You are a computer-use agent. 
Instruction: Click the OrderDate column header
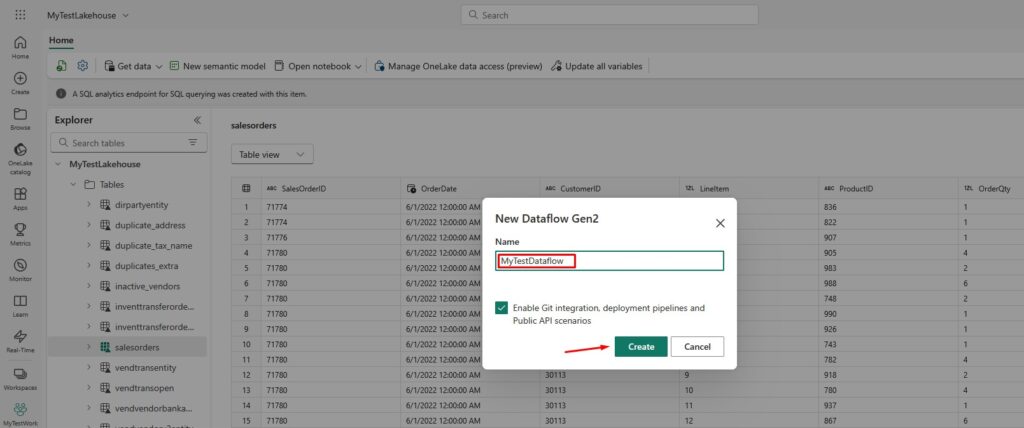470,189
